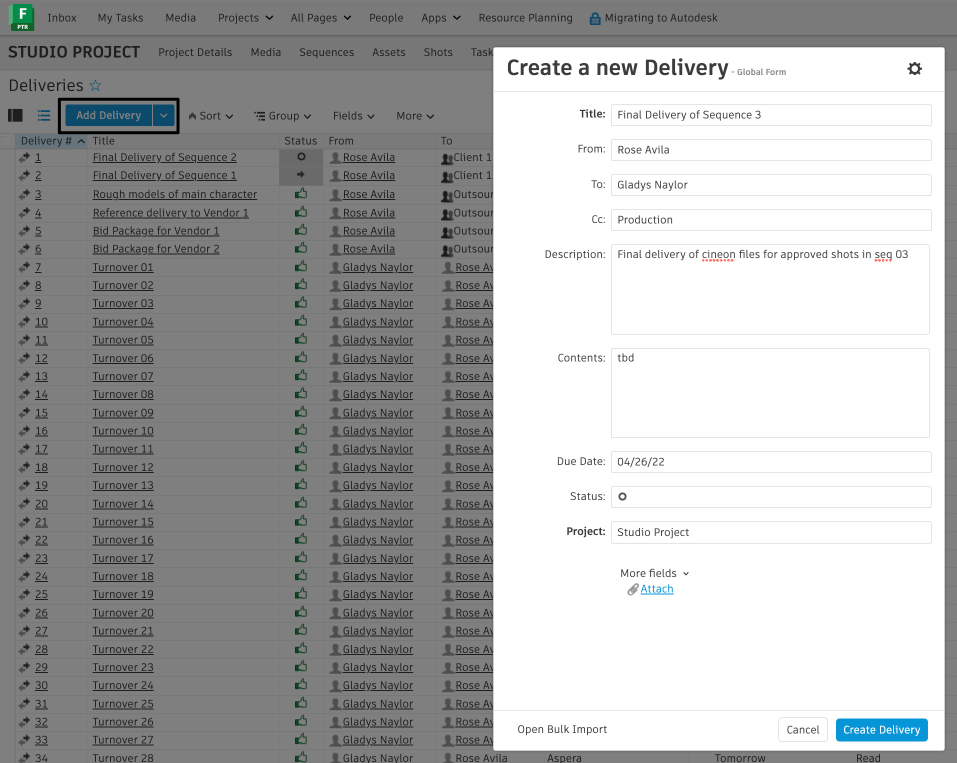Open the People page
Viewport: 957px width, 763px height.
pyautogui.click(x=386, y=18)
